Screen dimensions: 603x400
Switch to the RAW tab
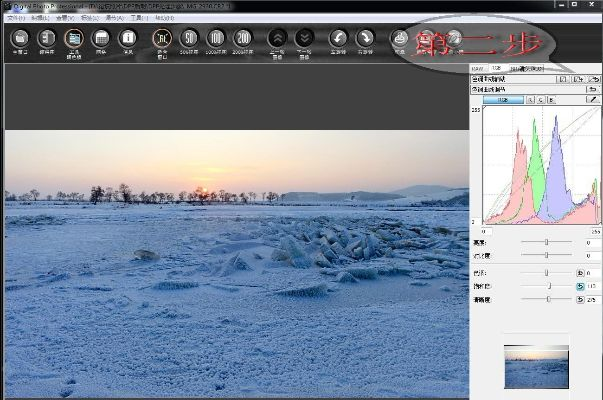[x=478, y=69]
